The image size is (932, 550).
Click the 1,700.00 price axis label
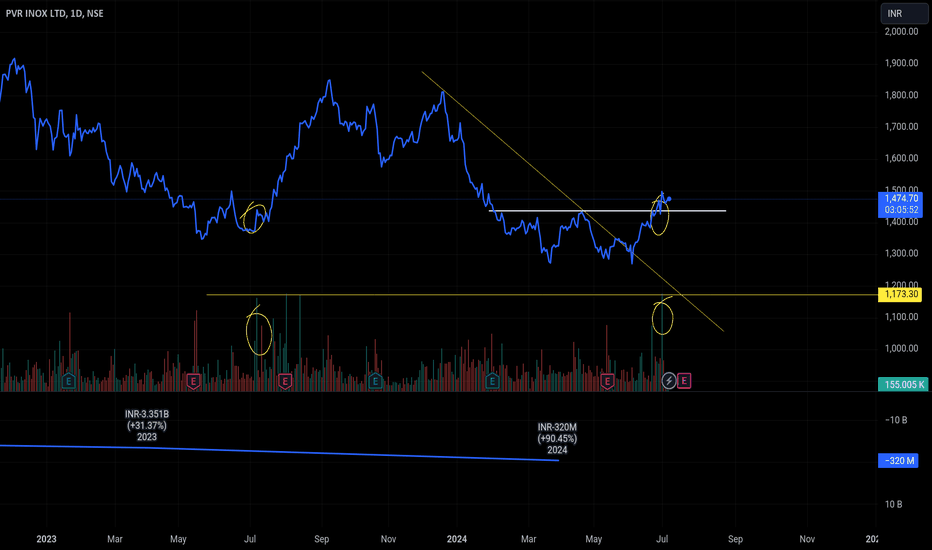pyautogui.click(x=901, y=127)
